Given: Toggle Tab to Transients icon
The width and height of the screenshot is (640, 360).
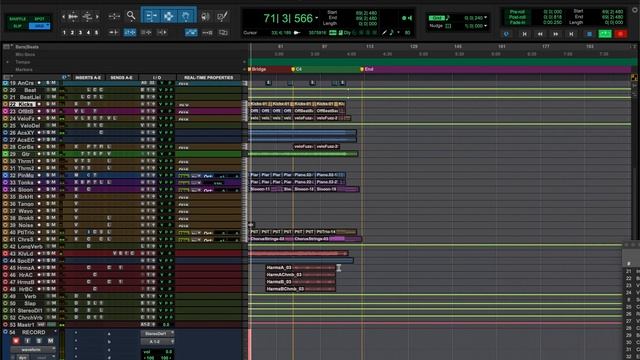Looking at the screenshot, I should 113,32.
